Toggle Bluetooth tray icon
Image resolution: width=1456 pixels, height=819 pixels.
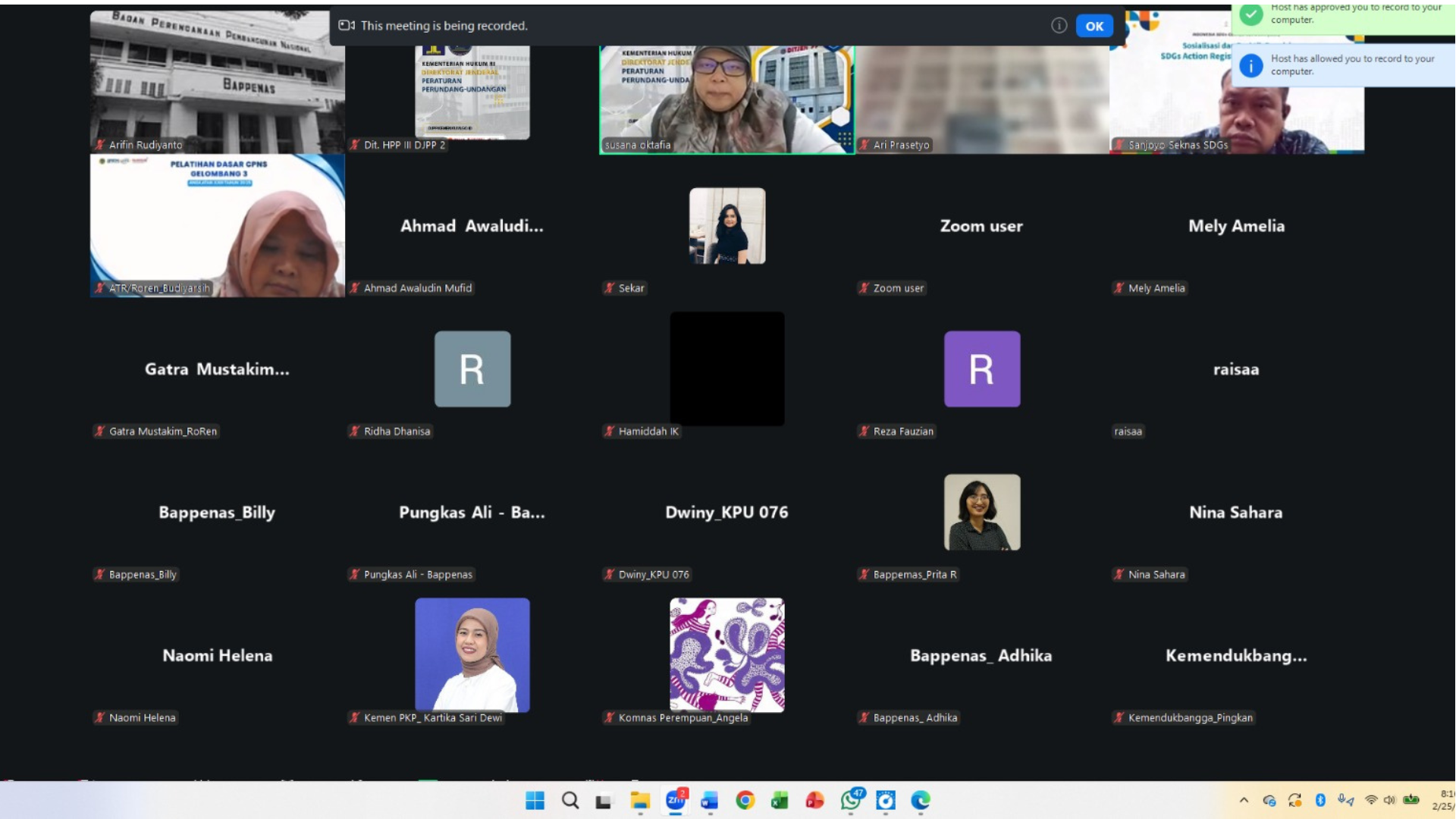pyautogui.click(x=1320, y=800)
